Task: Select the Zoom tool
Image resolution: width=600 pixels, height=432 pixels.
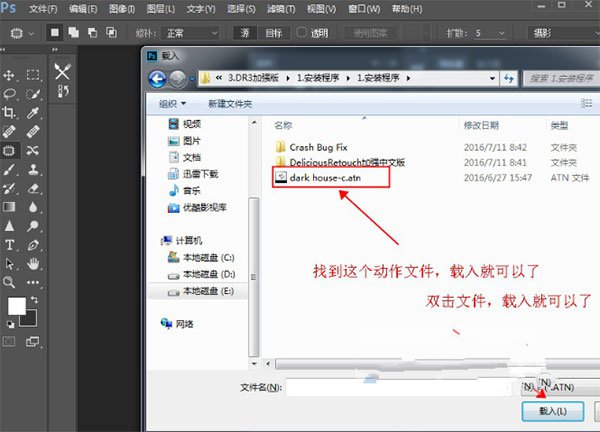Action: pos(9,282)
